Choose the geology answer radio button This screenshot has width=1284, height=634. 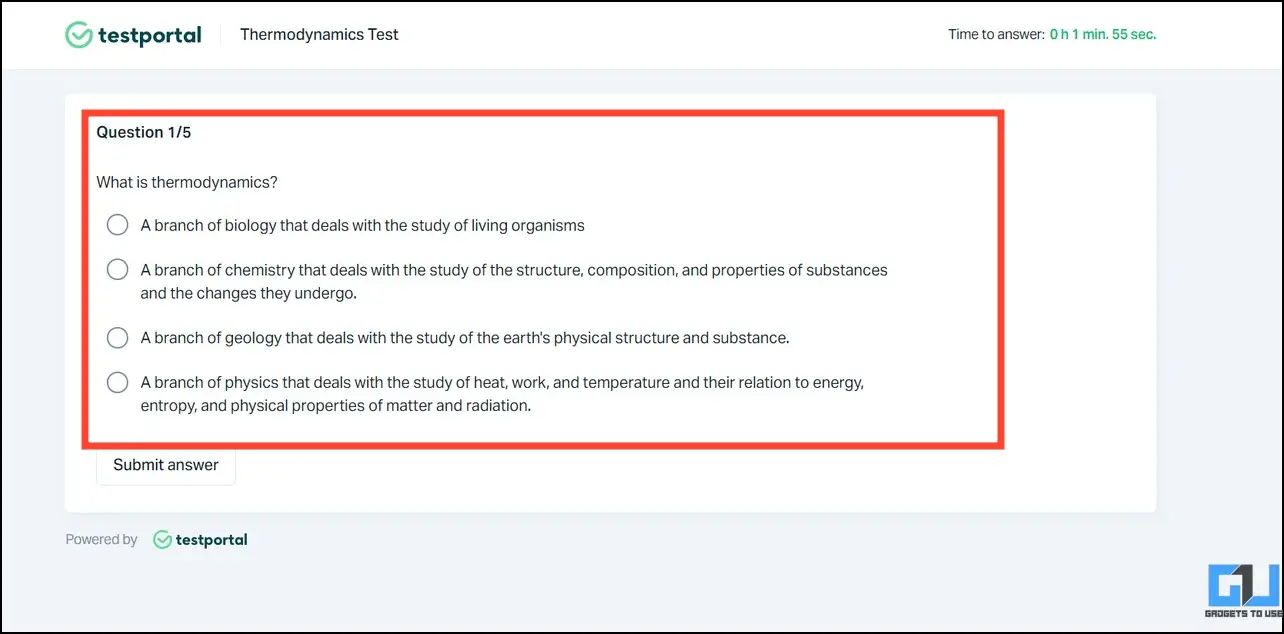(118, 338)
